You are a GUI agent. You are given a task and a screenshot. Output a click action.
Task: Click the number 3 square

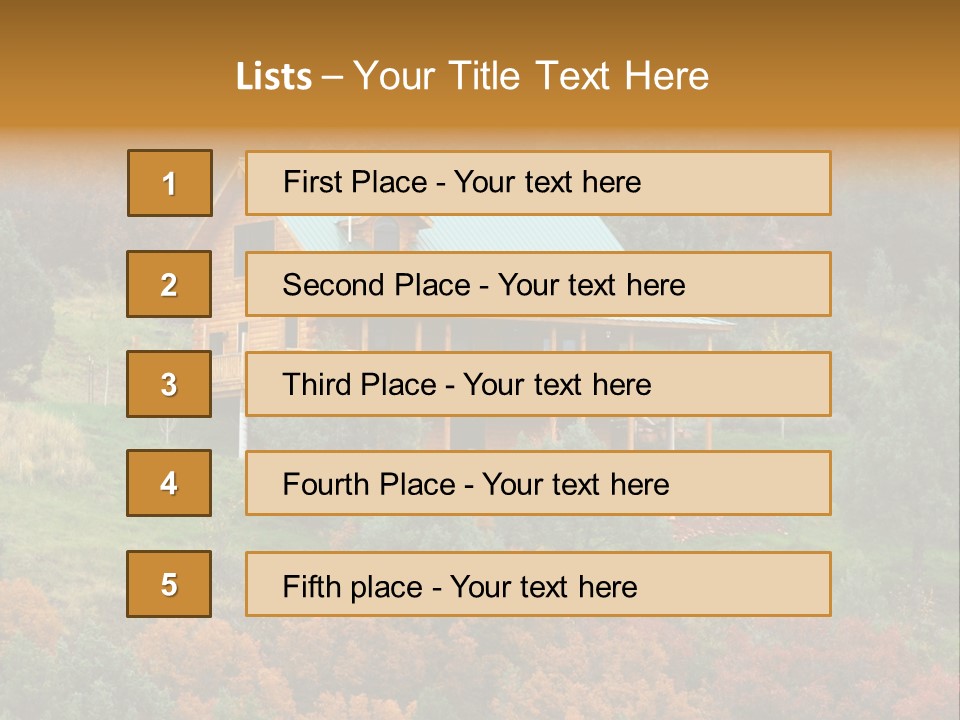click(x=169, y=384)
